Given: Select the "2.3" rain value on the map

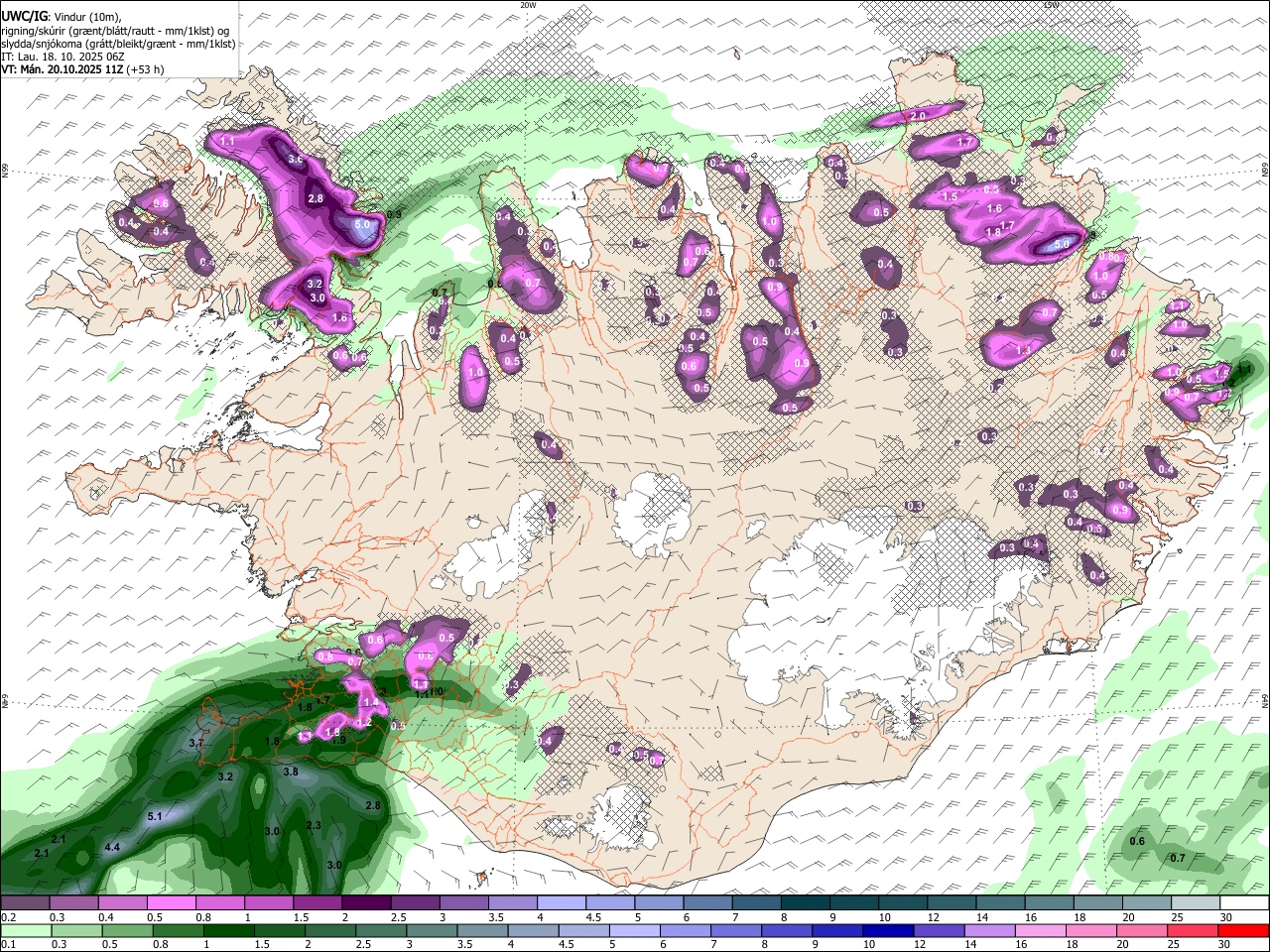Looking at the screenshot, I should (x=314, y=825).
